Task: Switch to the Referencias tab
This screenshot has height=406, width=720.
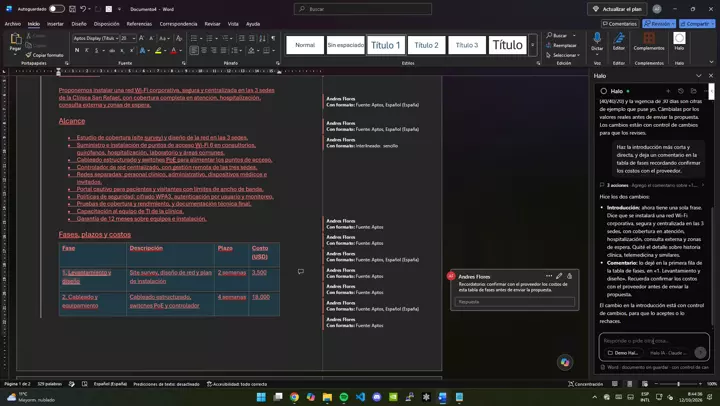Action: (x=139, y=24)
